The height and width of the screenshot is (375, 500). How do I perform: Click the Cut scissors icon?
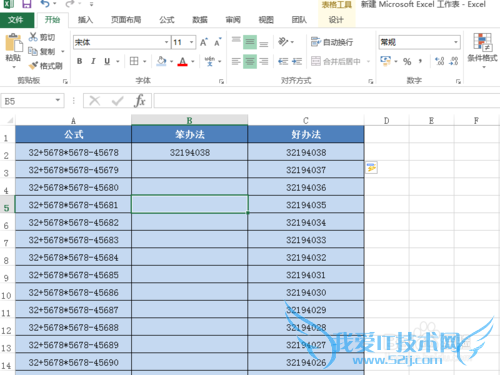(x=33, y=37)
